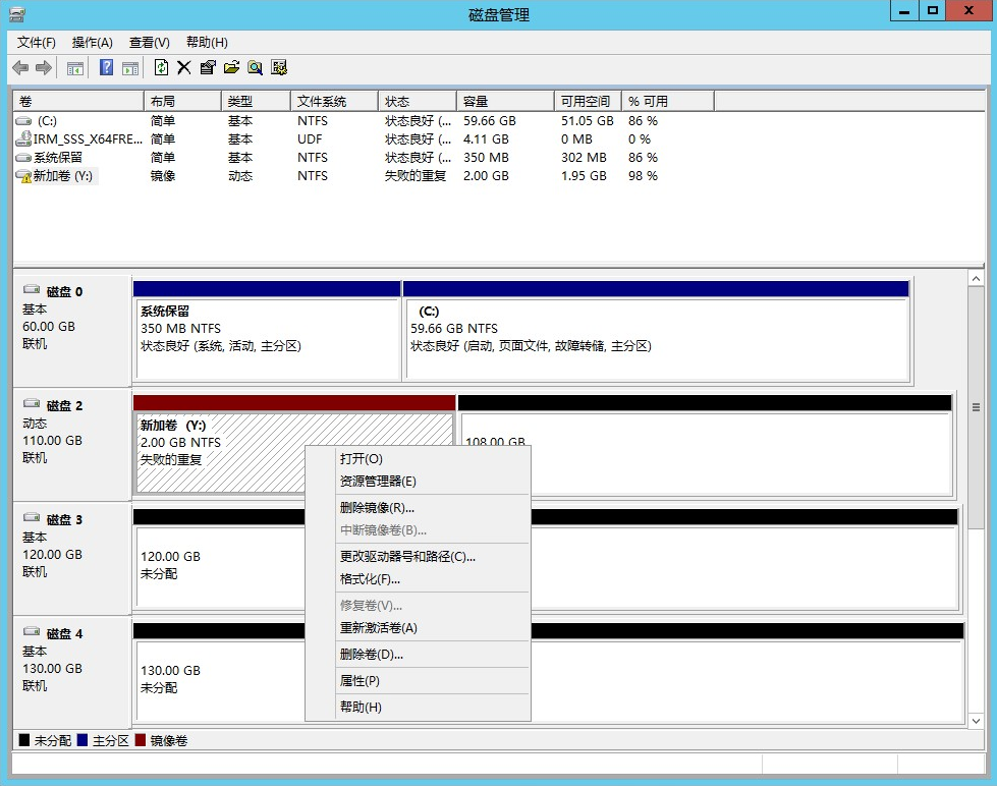The image size is (997, 786).
Task: Sort by the 布局 column header
Action: tap(183, 101)
